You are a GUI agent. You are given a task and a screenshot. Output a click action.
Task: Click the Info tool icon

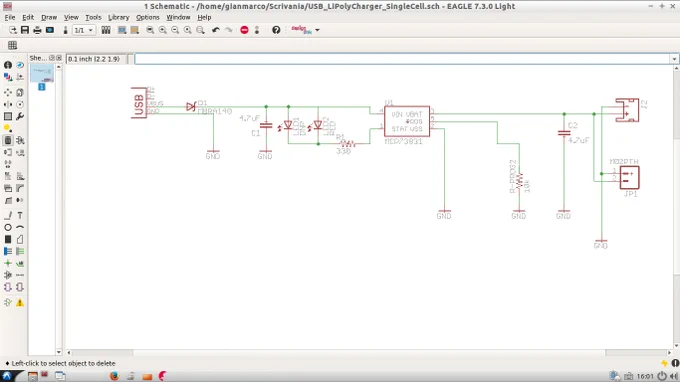[x=8, y=65]
